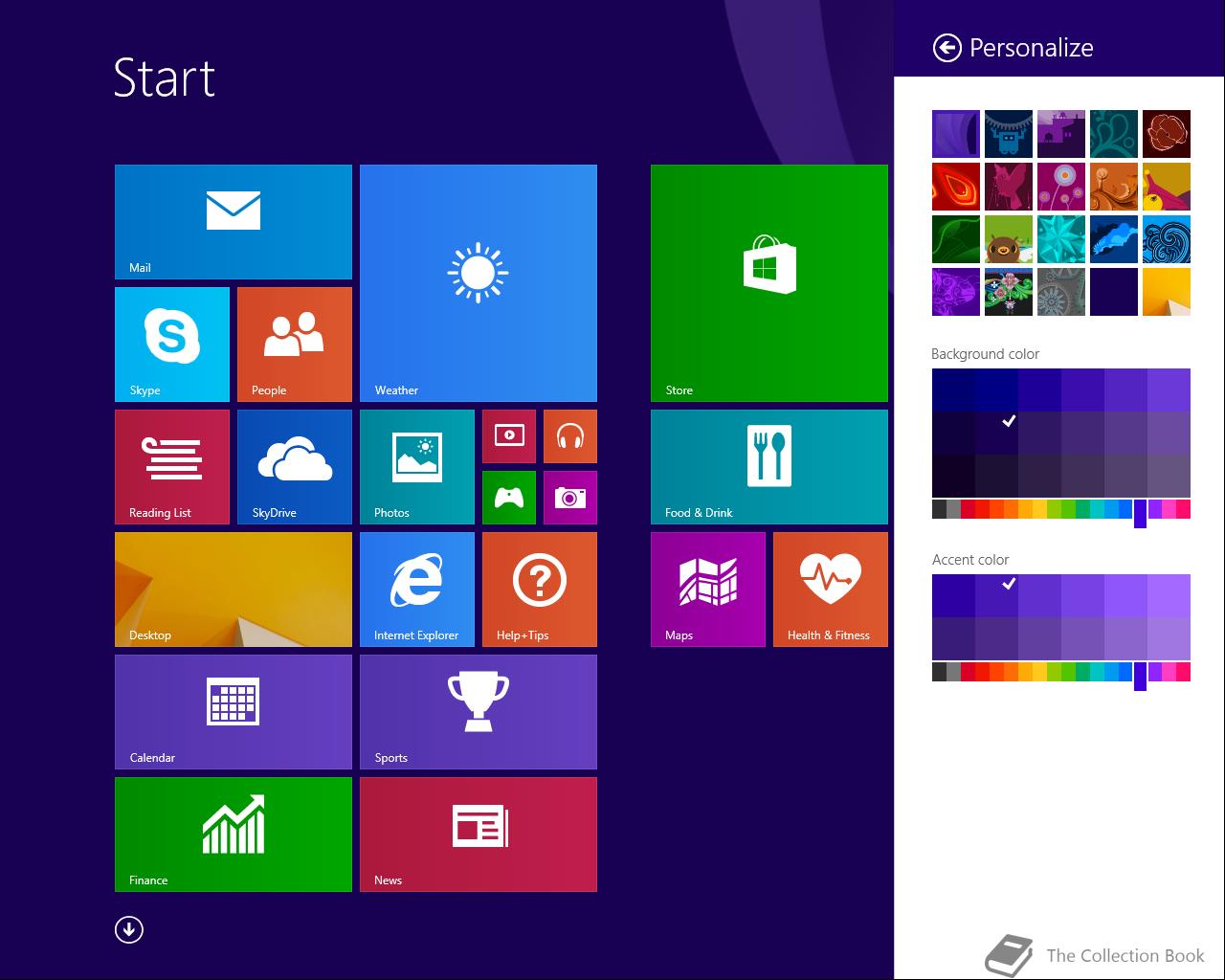The height and width of the screenshot is (980, 1225).
Task: Launch Skype from its tile
Action: click(172, 345)
